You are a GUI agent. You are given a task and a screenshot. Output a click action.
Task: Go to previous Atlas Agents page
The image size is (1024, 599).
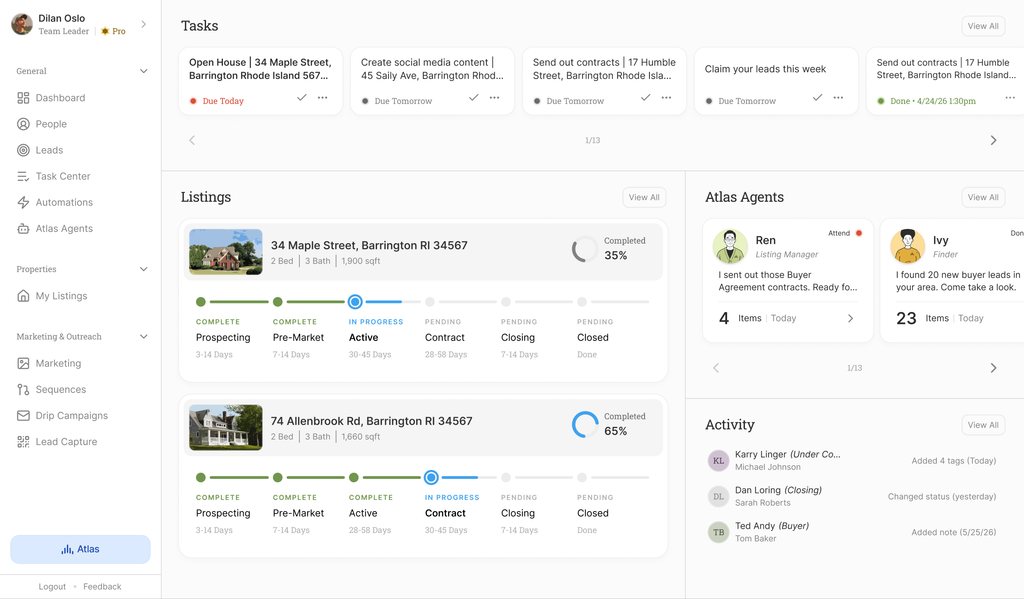tap(716, 368)
